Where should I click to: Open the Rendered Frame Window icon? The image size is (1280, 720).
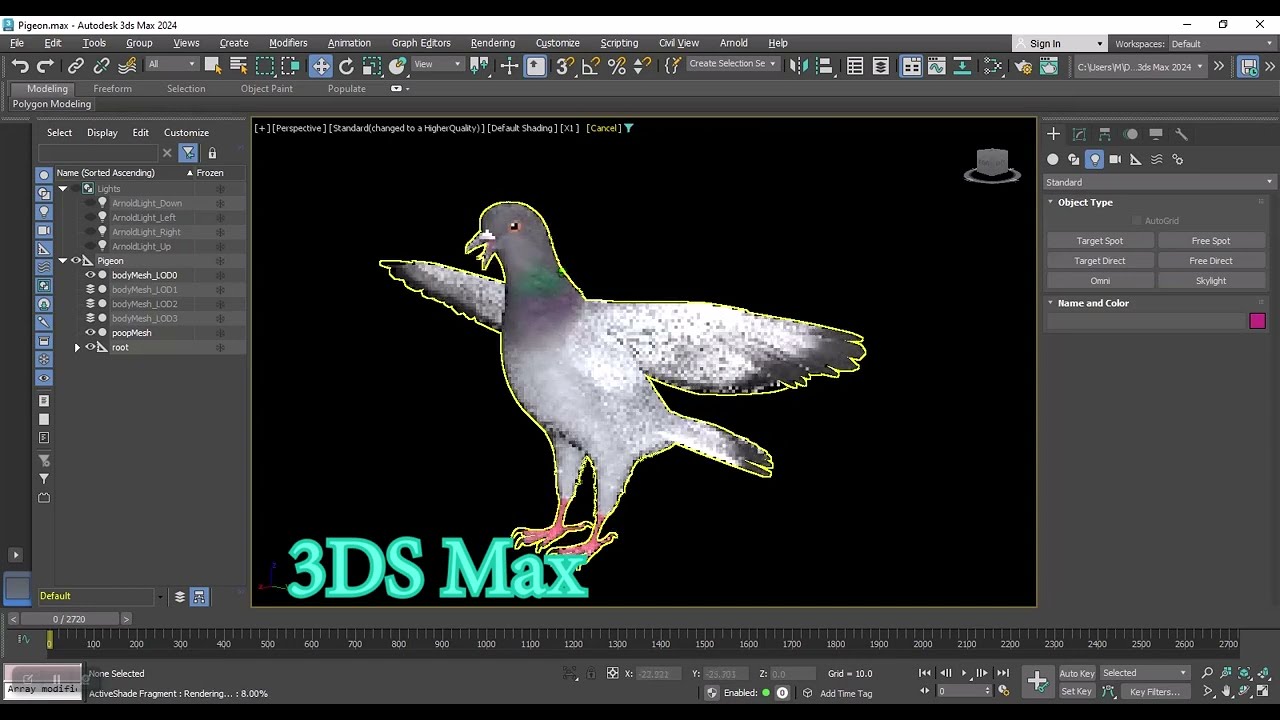(x=1048, y=66)
